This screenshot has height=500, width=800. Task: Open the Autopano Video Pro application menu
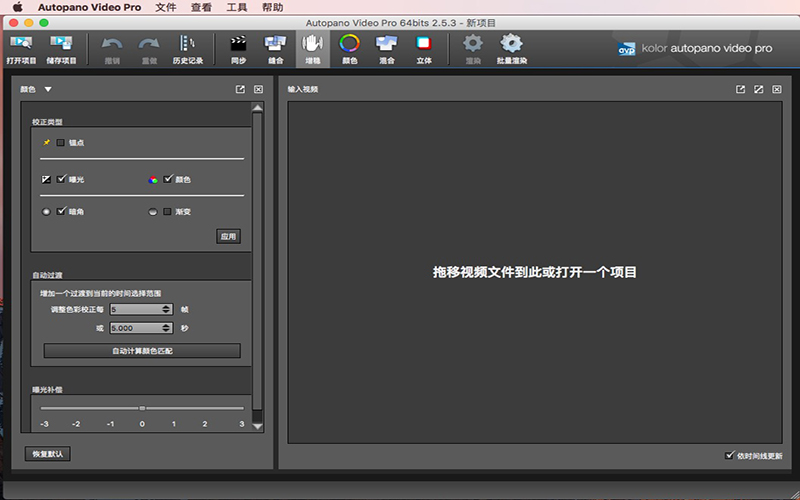(x=89, y=7)
